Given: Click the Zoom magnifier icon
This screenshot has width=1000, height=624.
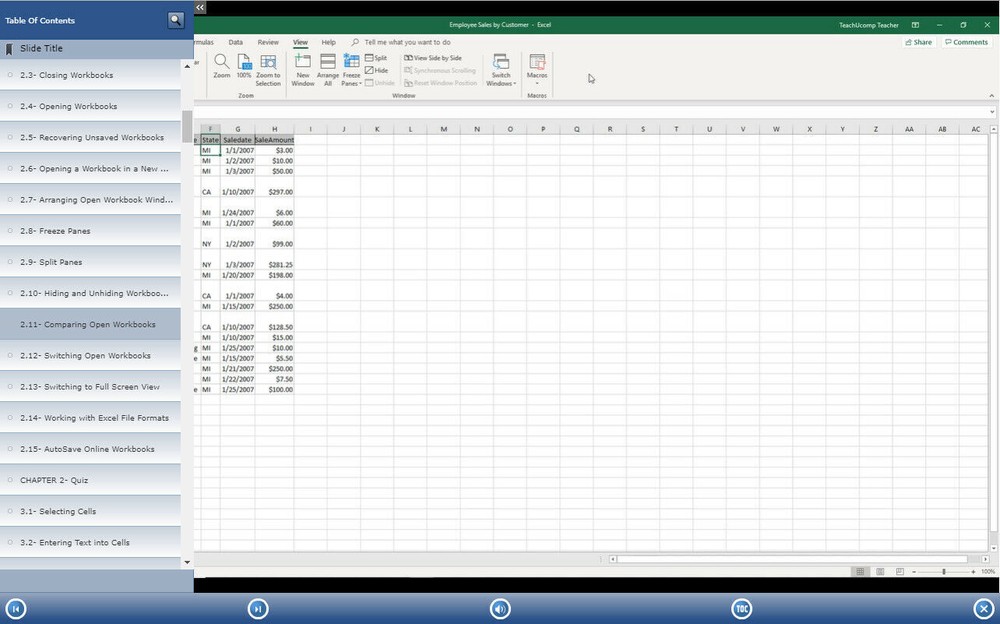Looking at the screenshot, I should click(221, 70).
